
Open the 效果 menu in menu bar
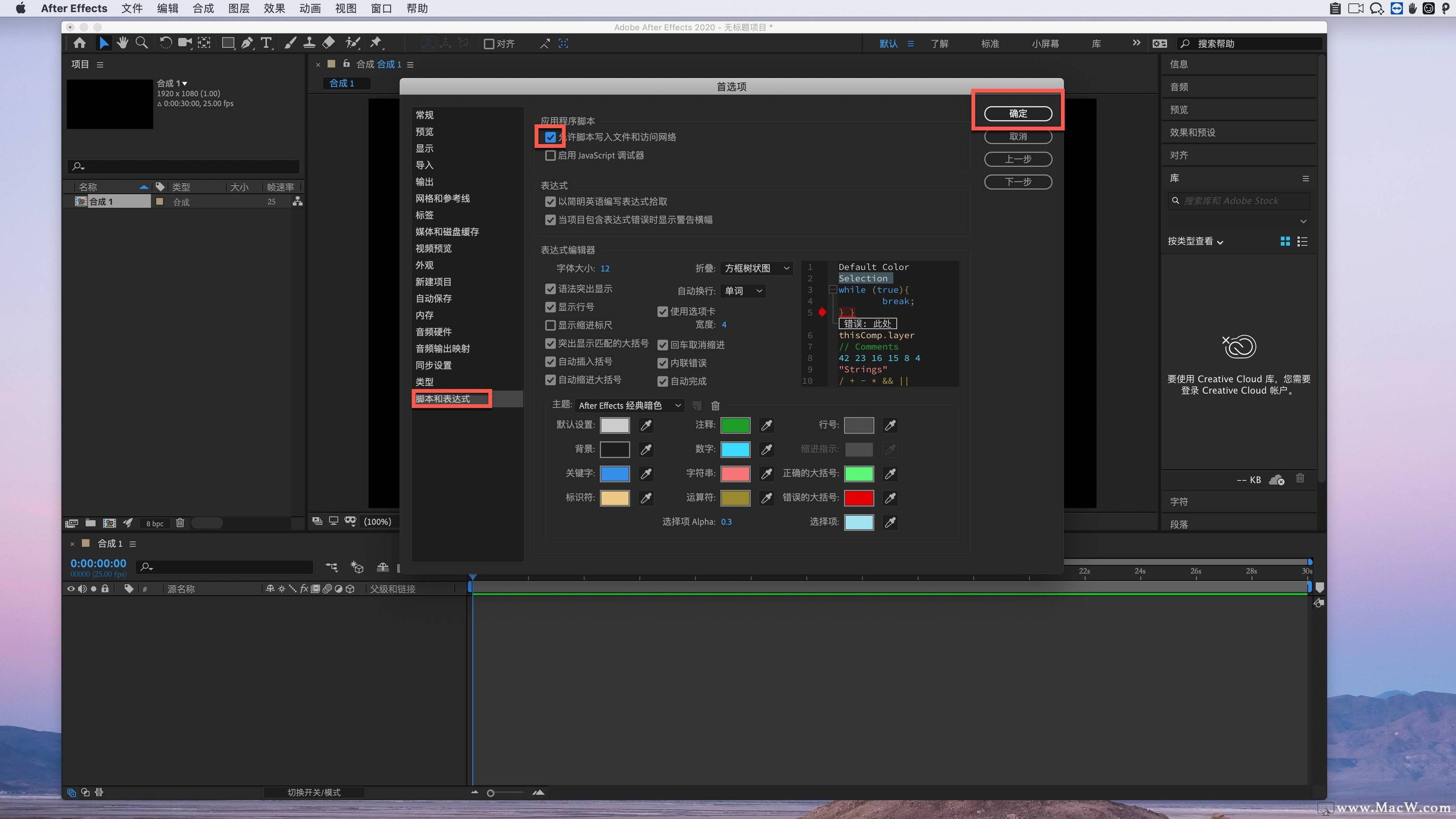274,9
